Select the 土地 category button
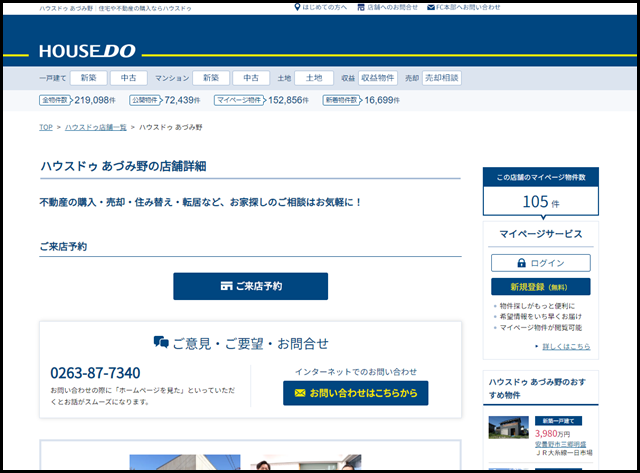The image size is (640, 473). coord(314,78)
